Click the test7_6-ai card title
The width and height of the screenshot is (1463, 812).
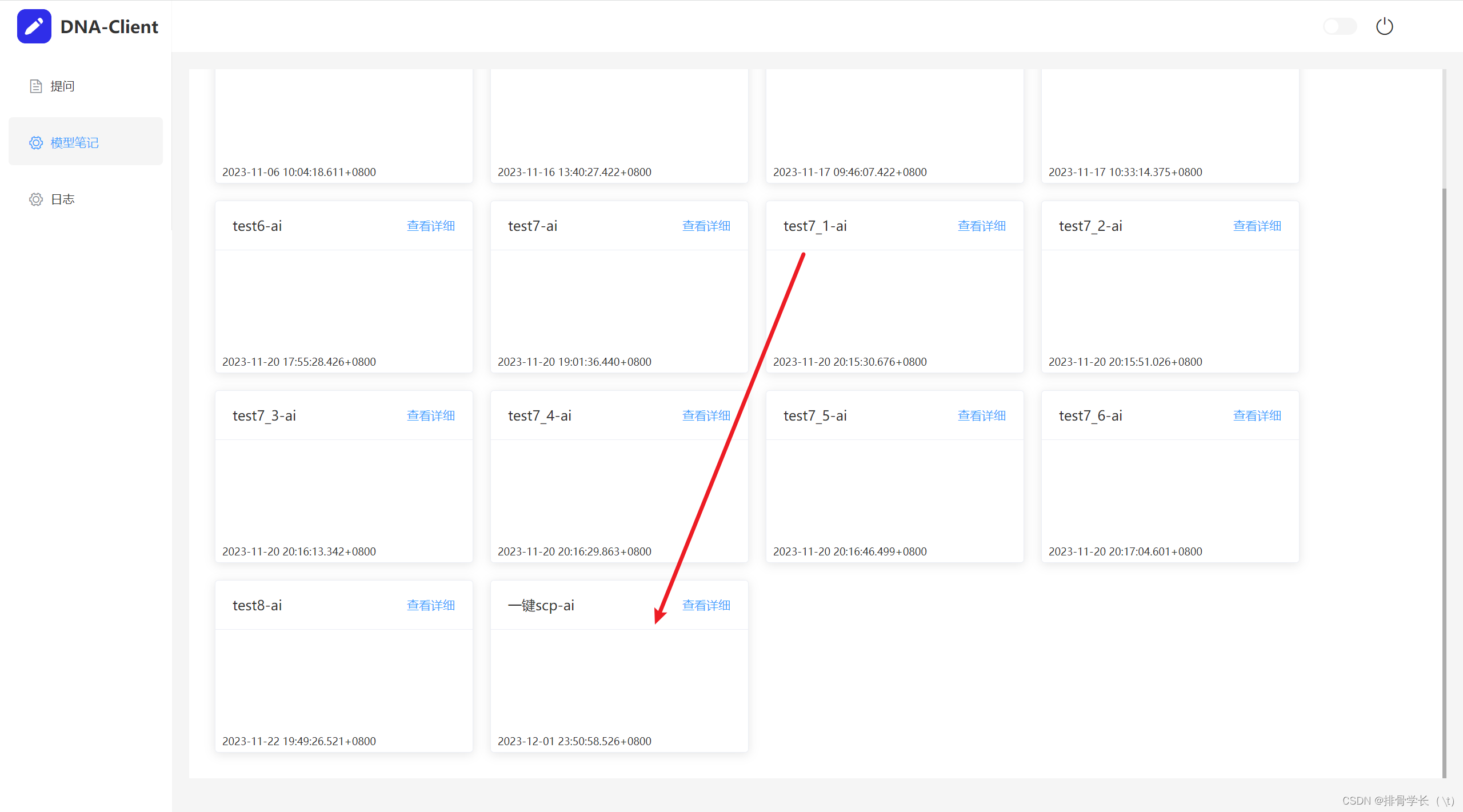1090,416
